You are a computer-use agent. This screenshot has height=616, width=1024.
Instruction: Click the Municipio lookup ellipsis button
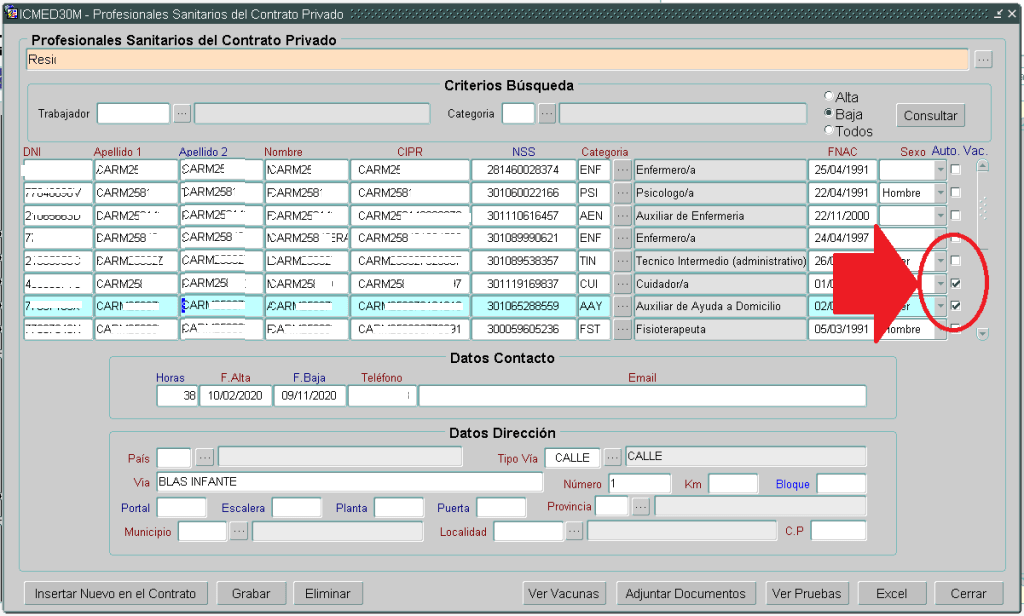[x=239, y=532]
